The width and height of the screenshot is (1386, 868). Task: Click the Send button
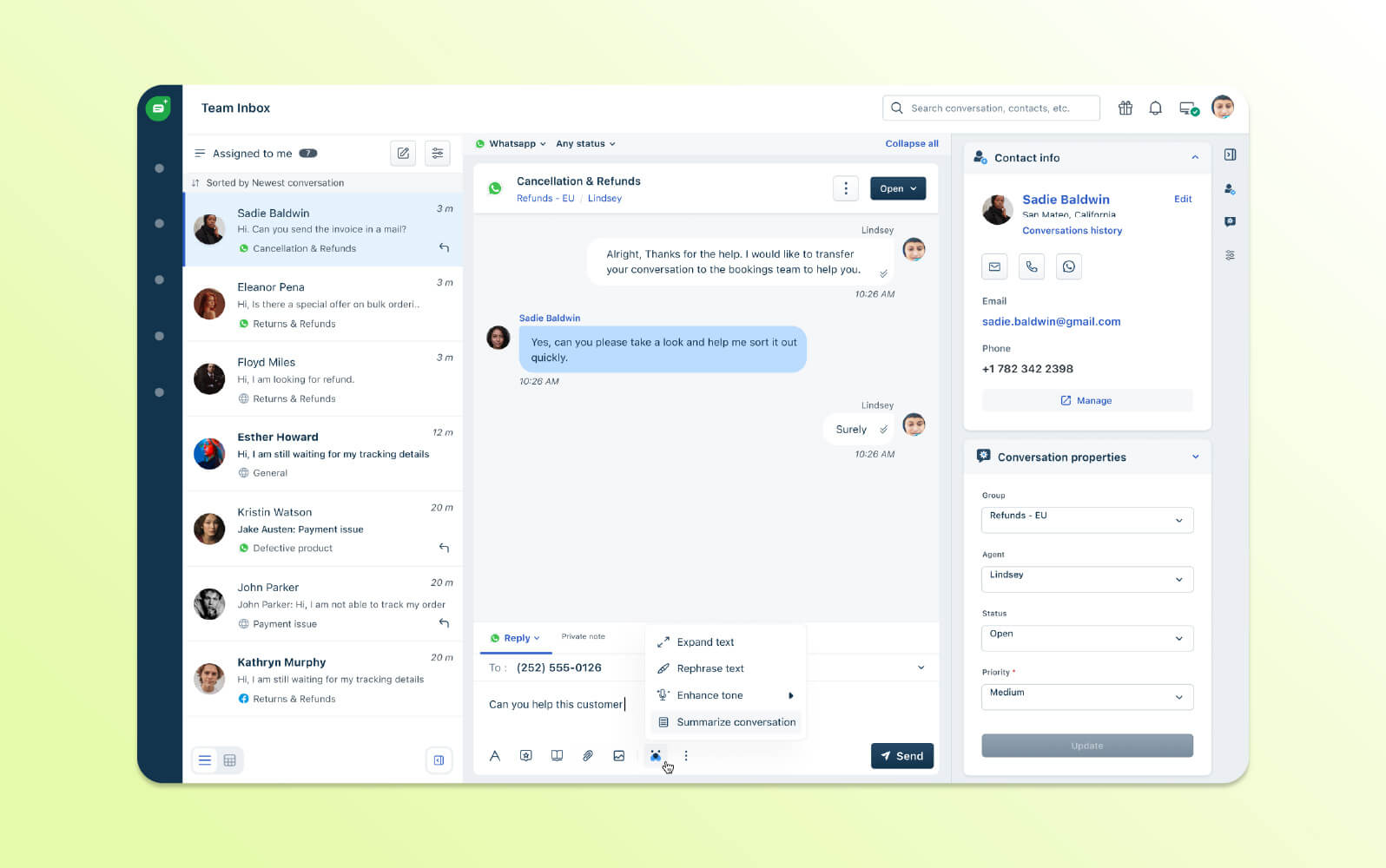(902, 756)
